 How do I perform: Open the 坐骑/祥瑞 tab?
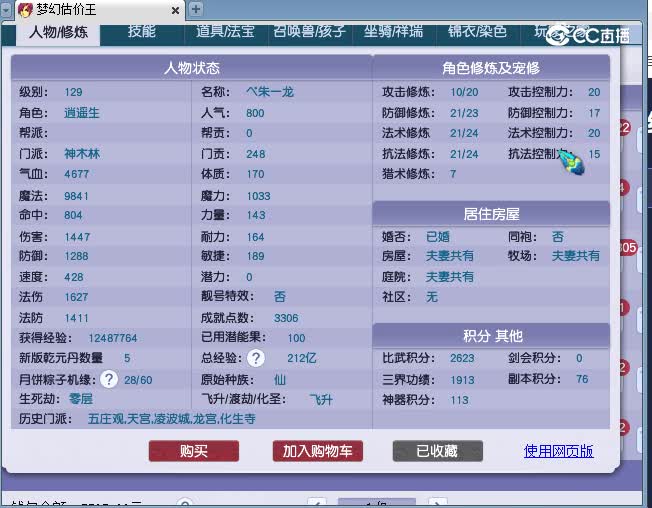tap(394, 31)
